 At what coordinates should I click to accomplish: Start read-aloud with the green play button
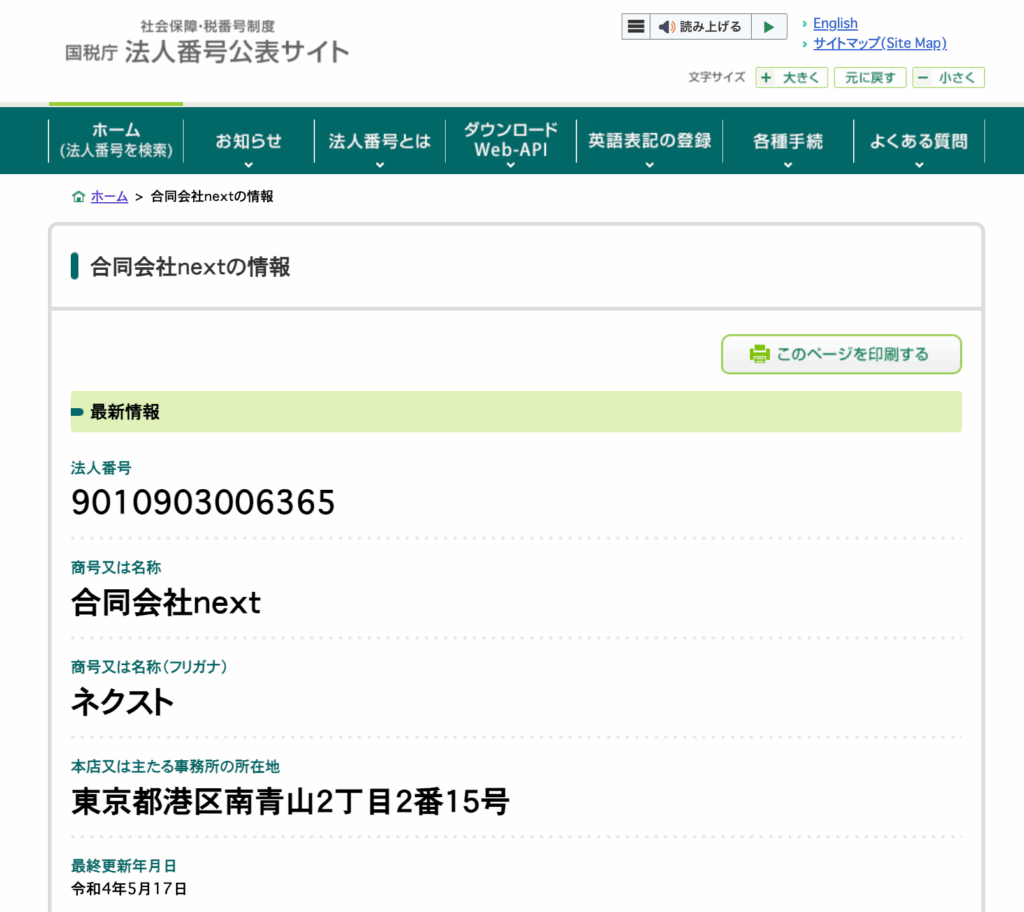pos(769,27)
